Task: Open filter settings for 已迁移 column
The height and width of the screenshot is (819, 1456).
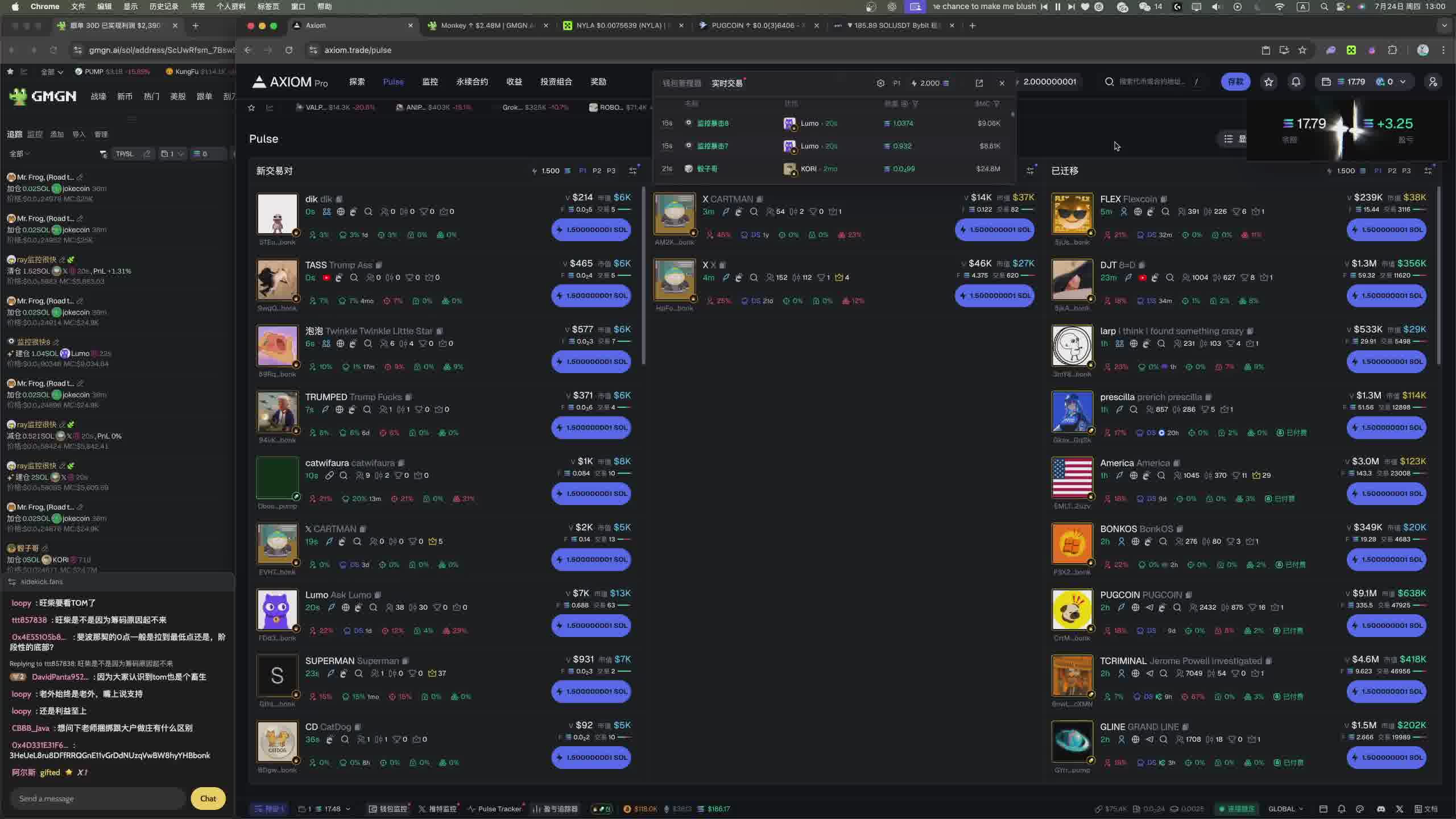Action: [1428, 171]
